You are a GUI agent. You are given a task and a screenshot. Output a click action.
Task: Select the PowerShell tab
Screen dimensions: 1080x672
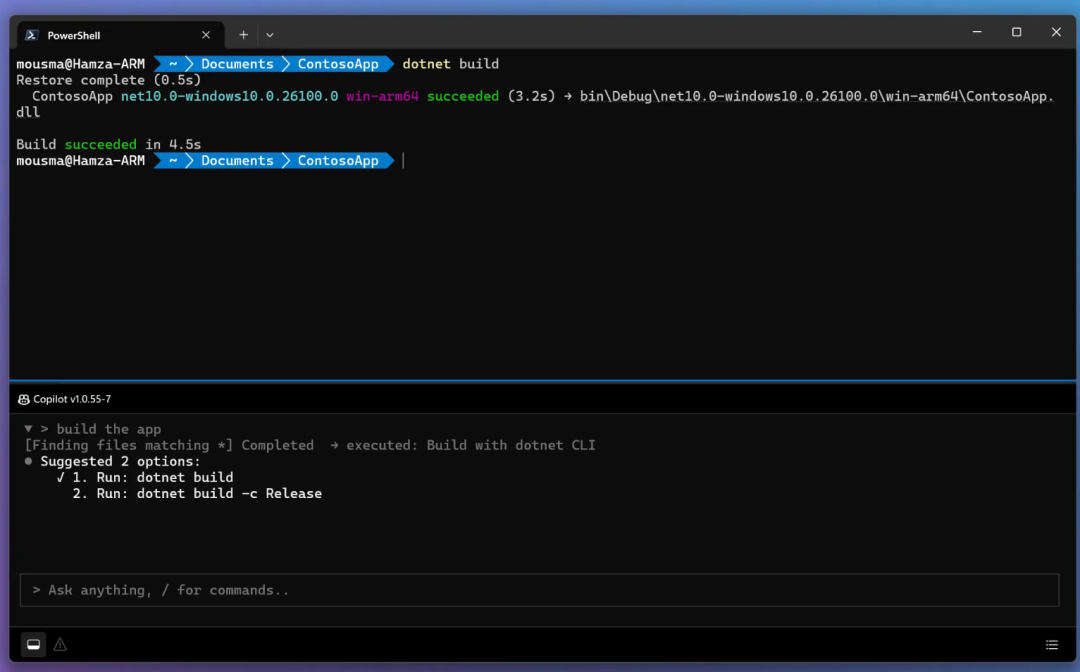click(x=121, y=35)
